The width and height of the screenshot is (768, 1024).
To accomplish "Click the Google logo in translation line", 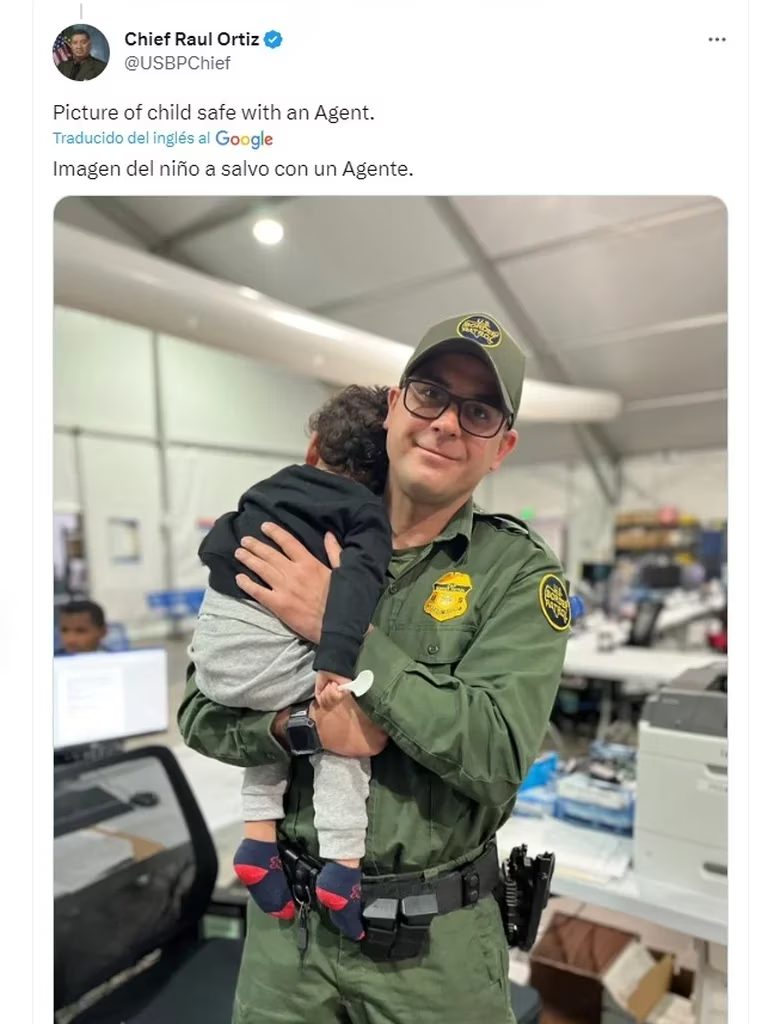I will click(244, 139).
